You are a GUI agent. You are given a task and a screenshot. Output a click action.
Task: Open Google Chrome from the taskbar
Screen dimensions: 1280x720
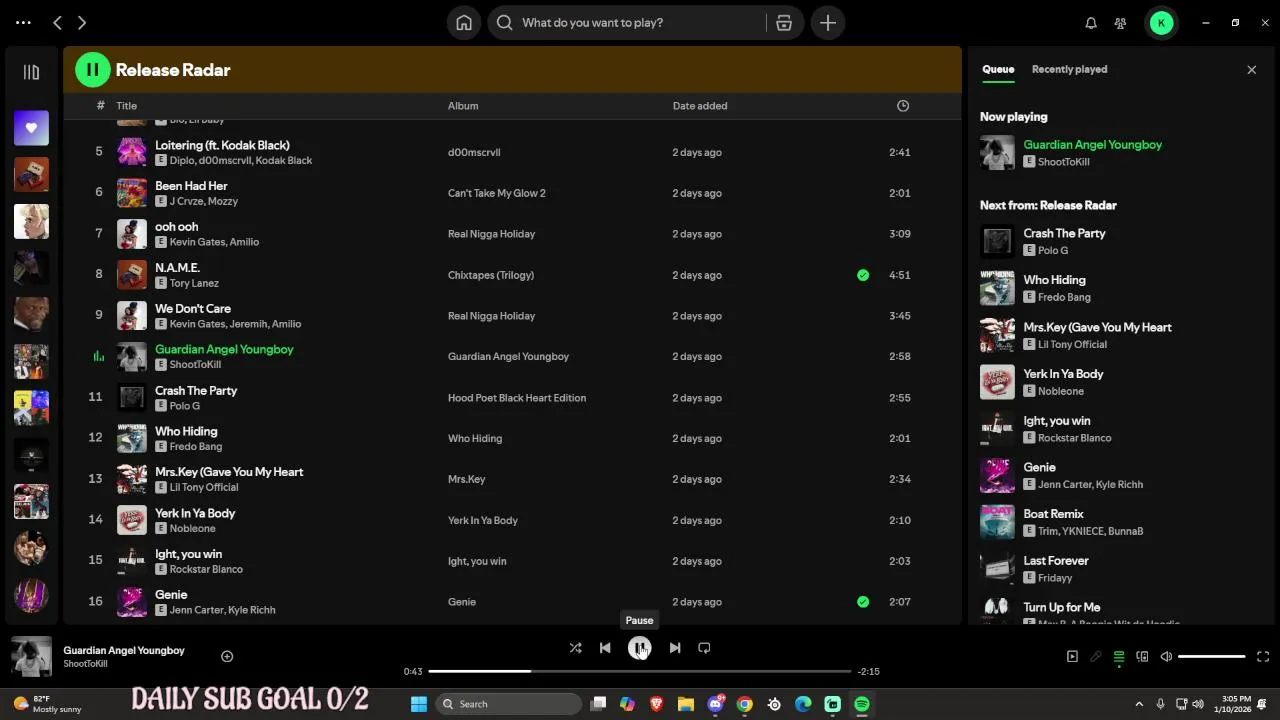pyautogui.click(x=745, y=704)
